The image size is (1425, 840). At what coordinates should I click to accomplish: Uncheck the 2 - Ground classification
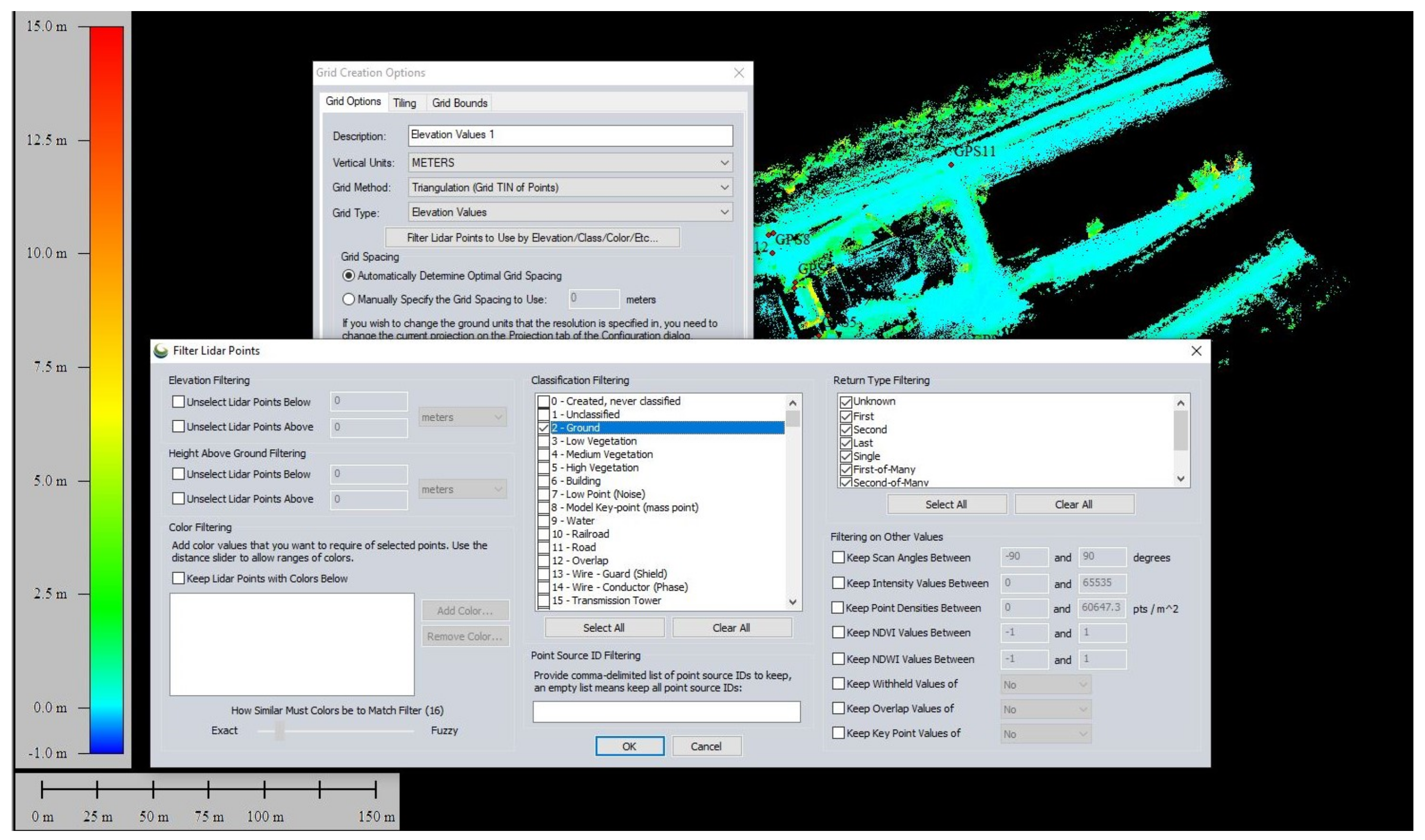click(543, 428)
